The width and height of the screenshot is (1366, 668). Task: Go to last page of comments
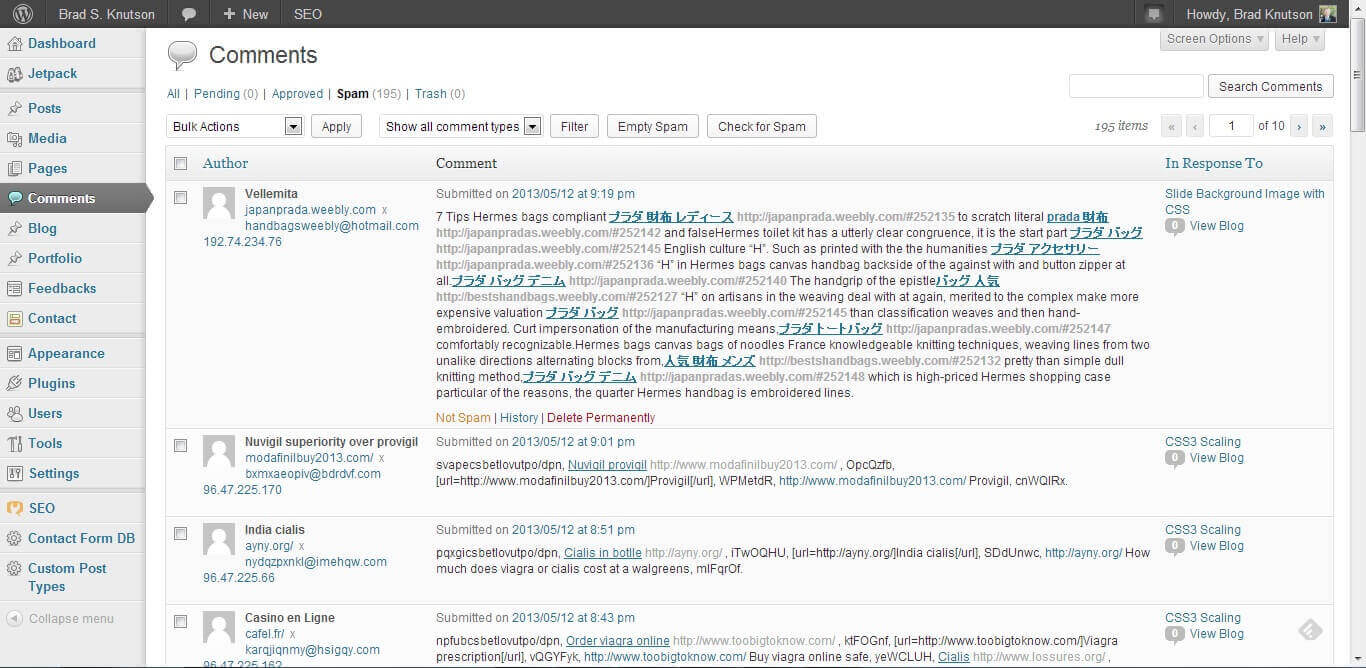click(1323, 126)
